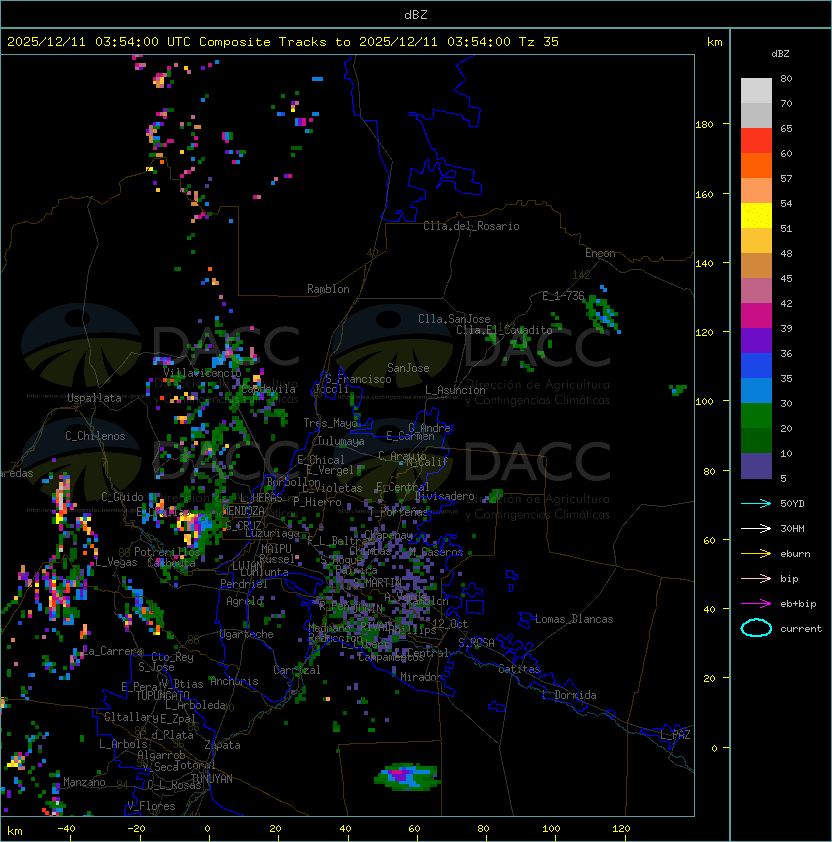Image resolution: width=832 pixels, height=842 pixels.
Task: Click the 'Ugarteche' map label
Action: (247, 634)
